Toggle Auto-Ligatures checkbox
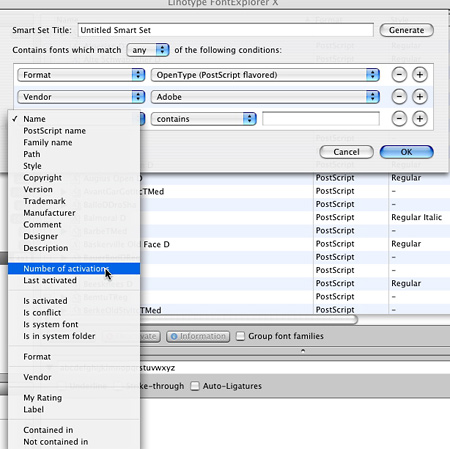Screen dimensions: 450x449 click(x=195, y=386)
